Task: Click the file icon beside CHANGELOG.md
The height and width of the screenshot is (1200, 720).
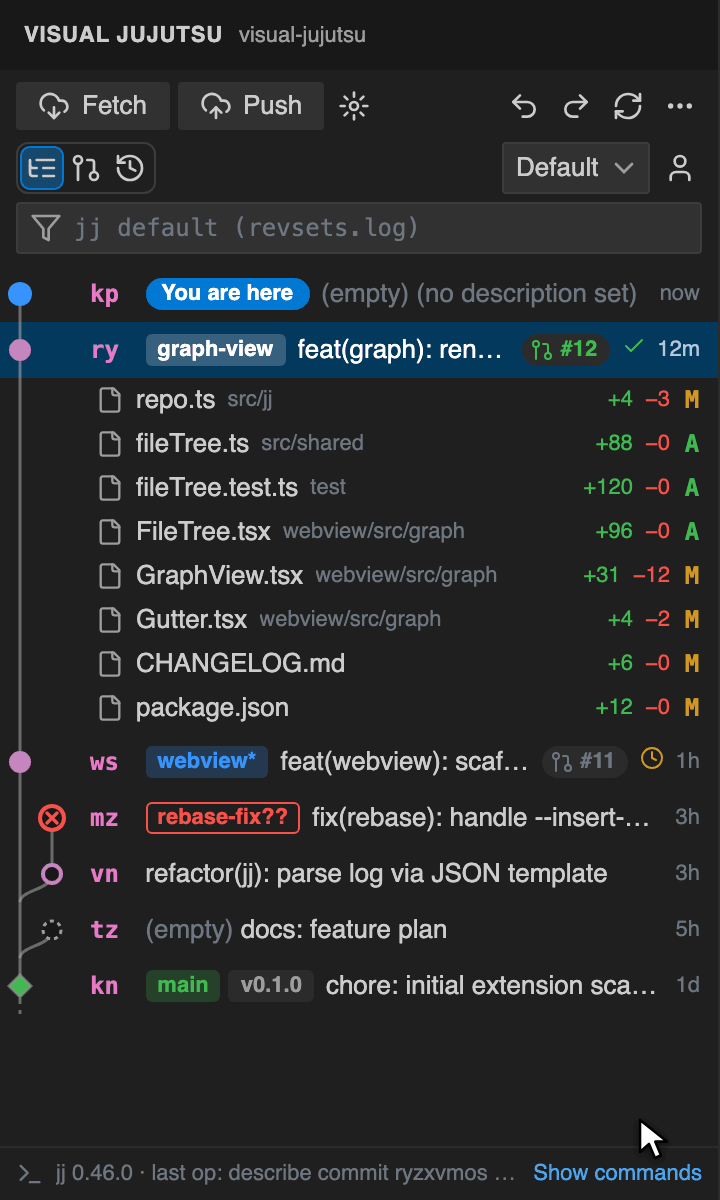Action: [x=110, y=663]
